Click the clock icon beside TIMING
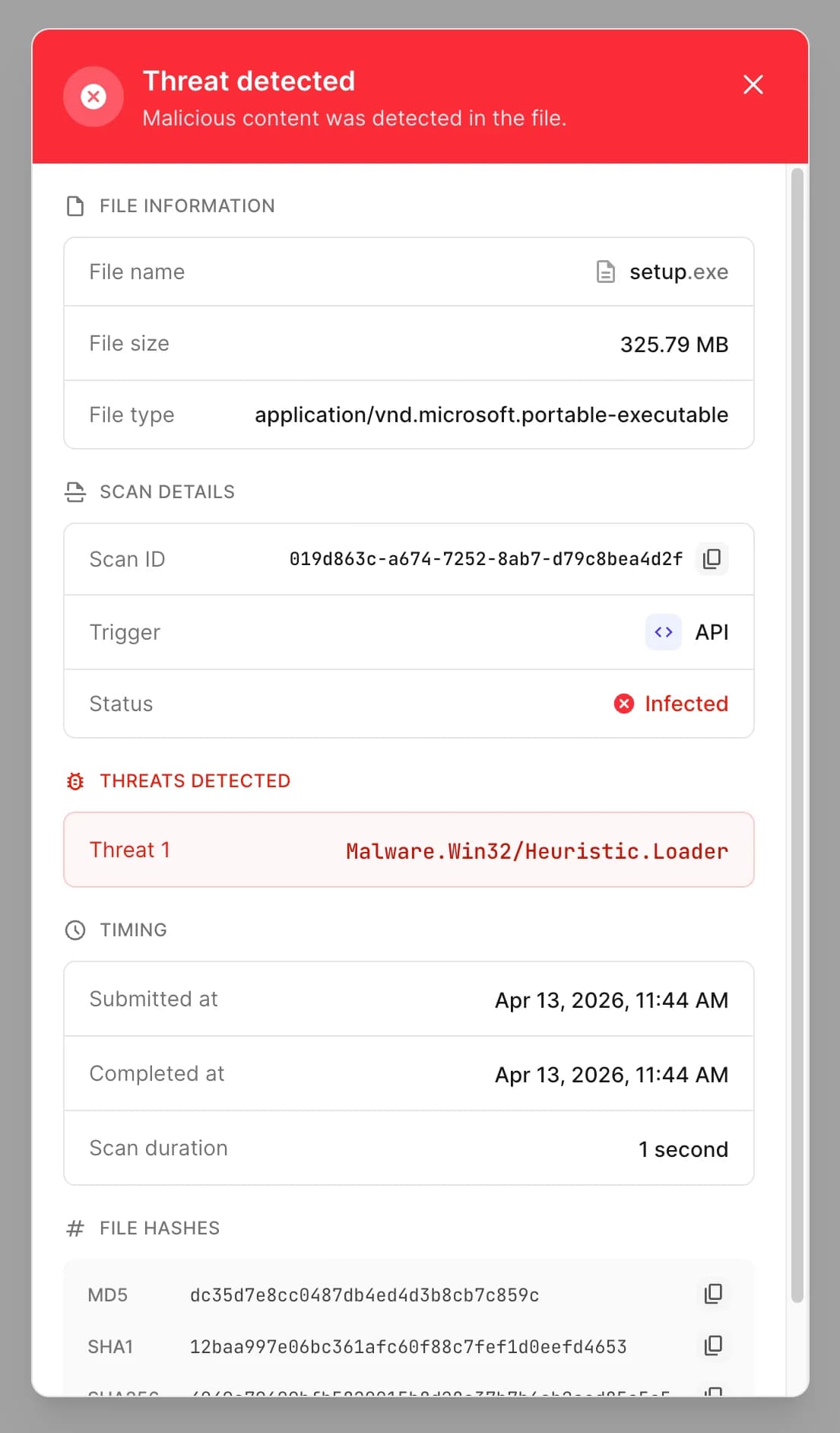 74,929
